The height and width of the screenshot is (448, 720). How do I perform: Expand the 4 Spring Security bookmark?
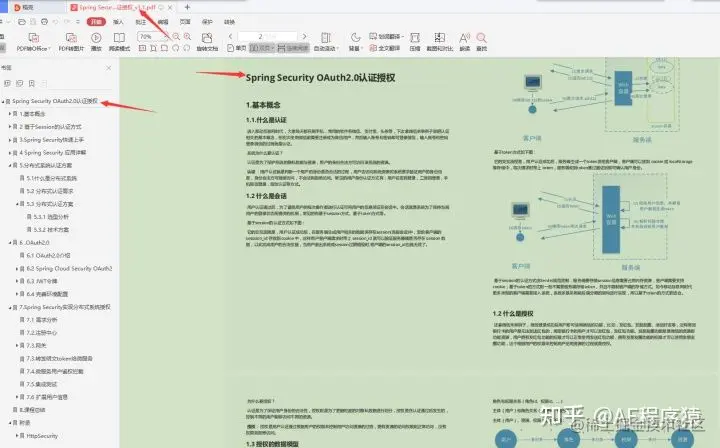10,153
